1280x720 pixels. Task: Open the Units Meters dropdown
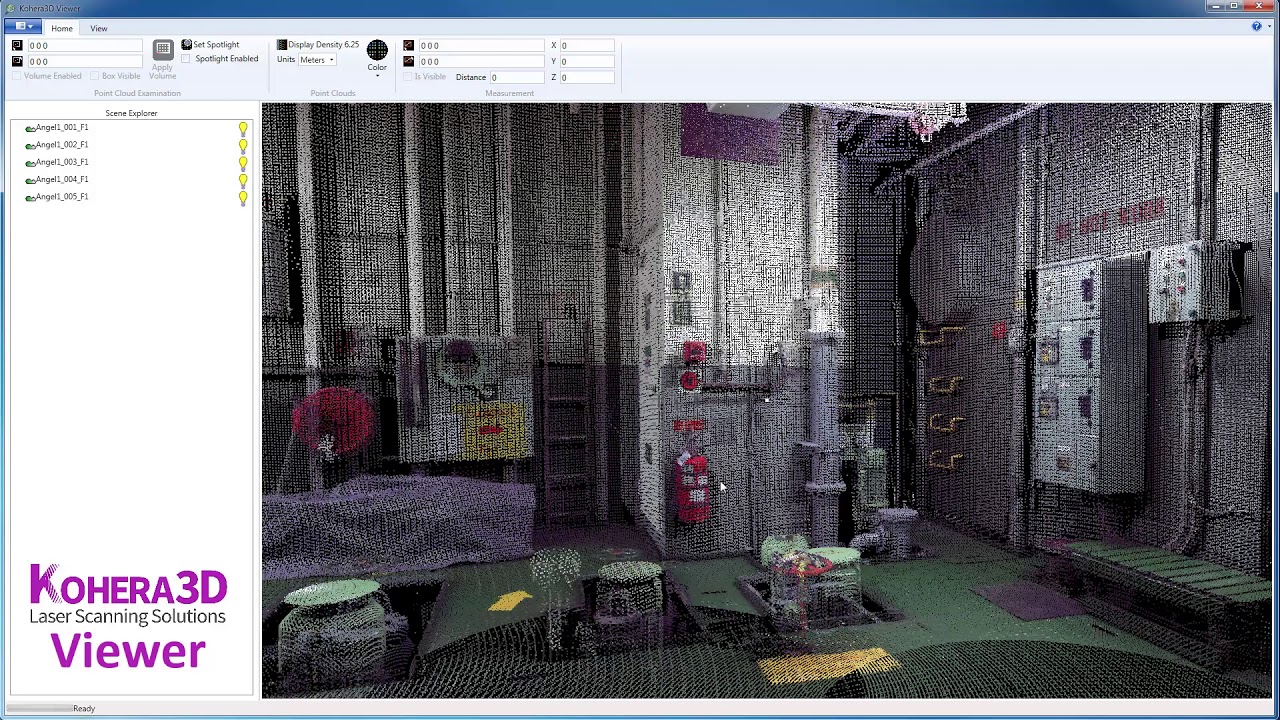coord(318,60)
